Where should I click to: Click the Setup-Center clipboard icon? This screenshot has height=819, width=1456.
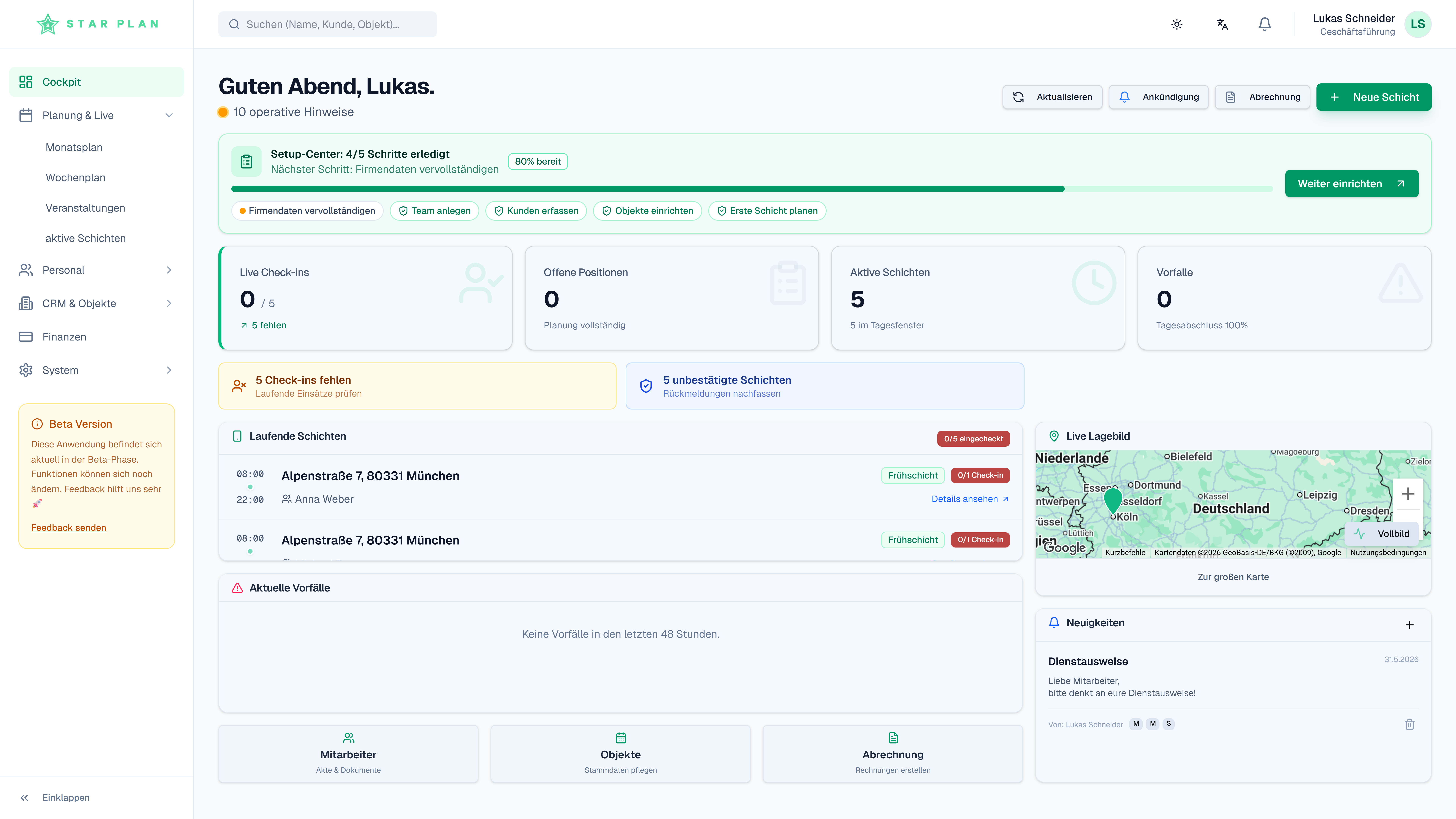click(246, 162)
